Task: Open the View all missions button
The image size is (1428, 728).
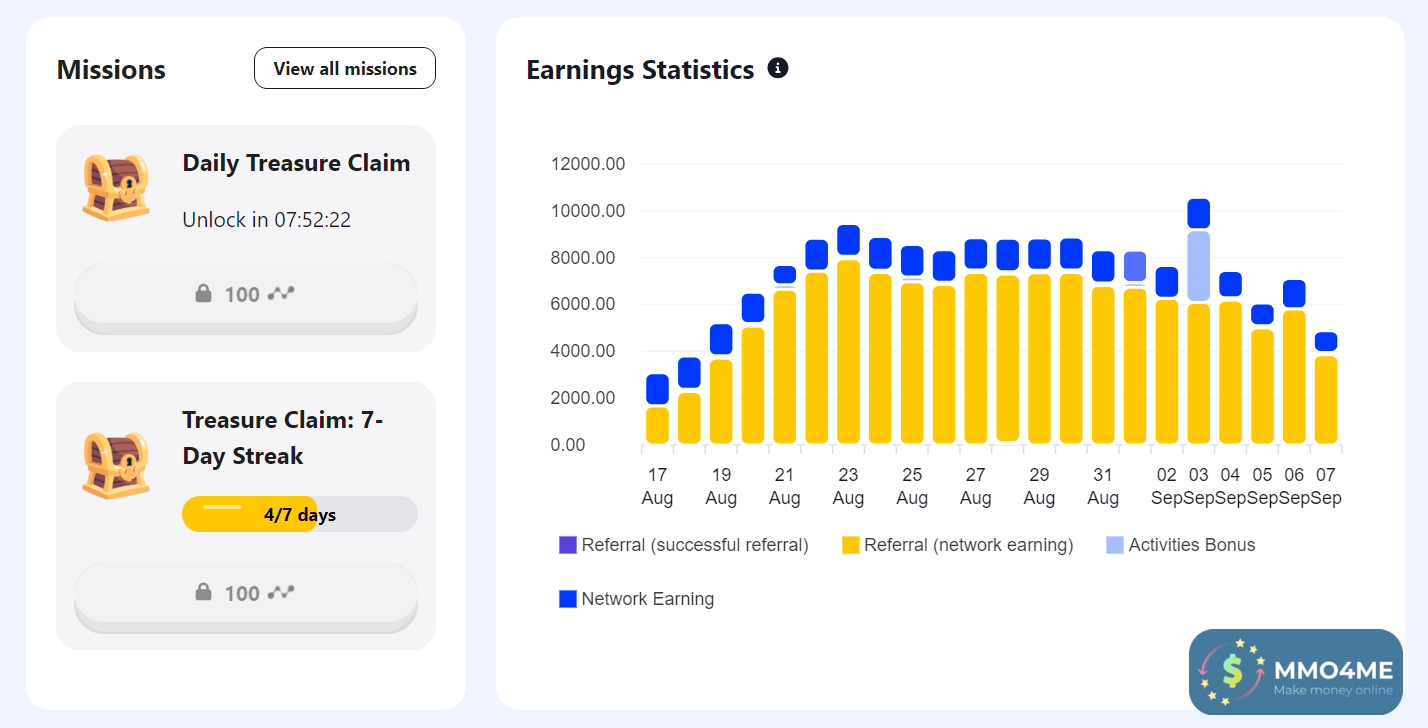Action: [x=345, y=68]
